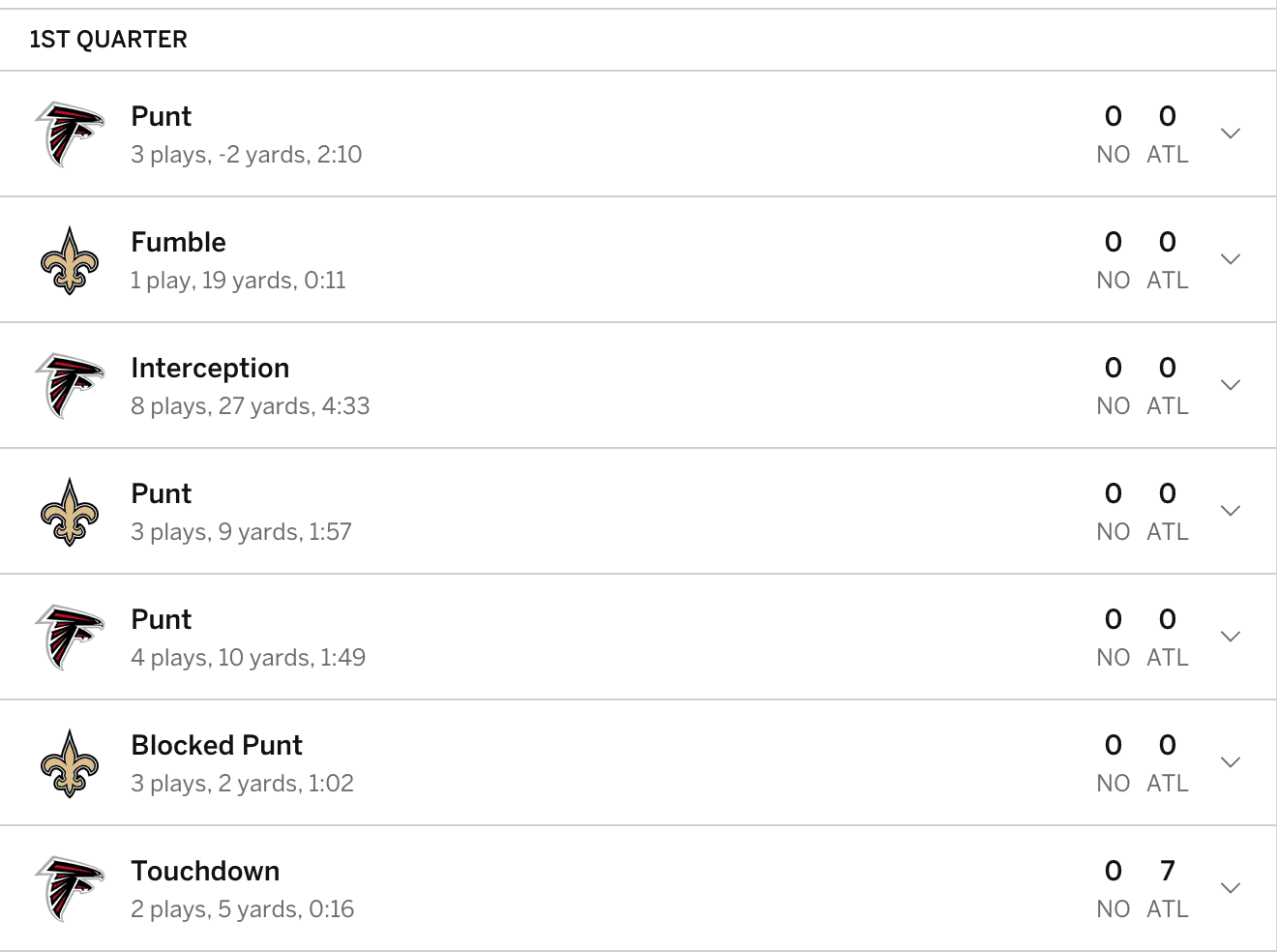Image resolution: width=1277 pixels, height=952 pixels.
Task: Click the Touchdown drive title
Action: click(205, 871)
